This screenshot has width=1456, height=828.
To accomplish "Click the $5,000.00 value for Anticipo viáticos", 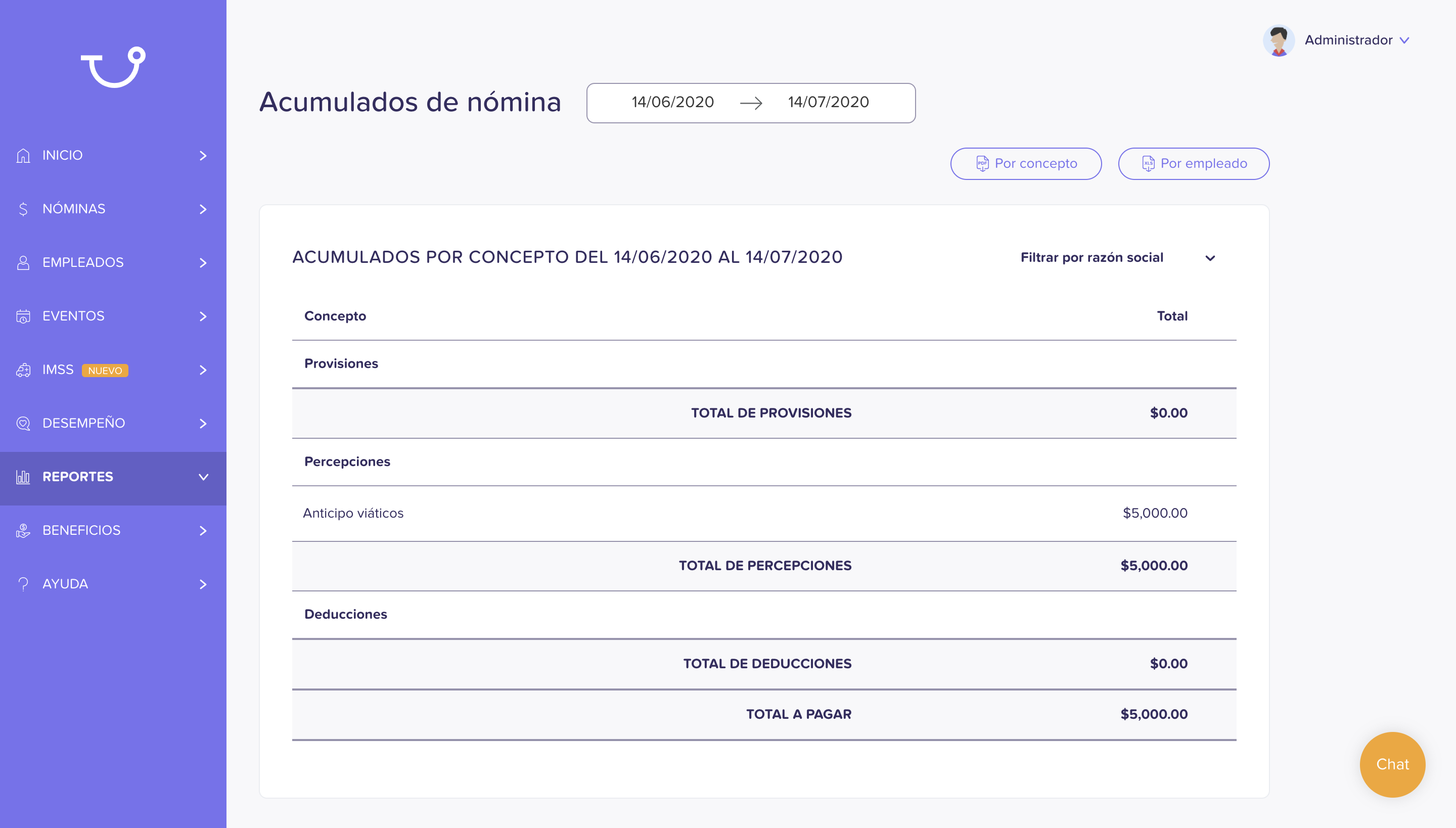I will coord(1155,513).
